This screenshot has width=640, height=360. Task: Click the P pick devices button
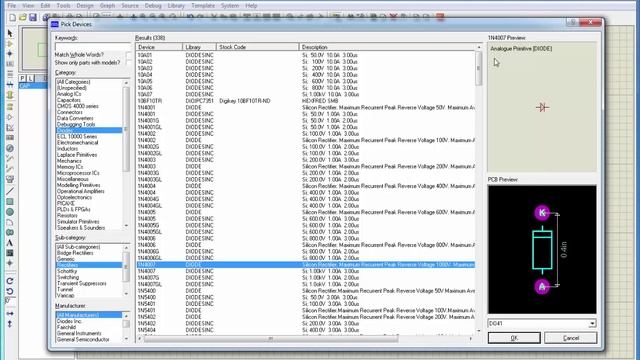22,78
